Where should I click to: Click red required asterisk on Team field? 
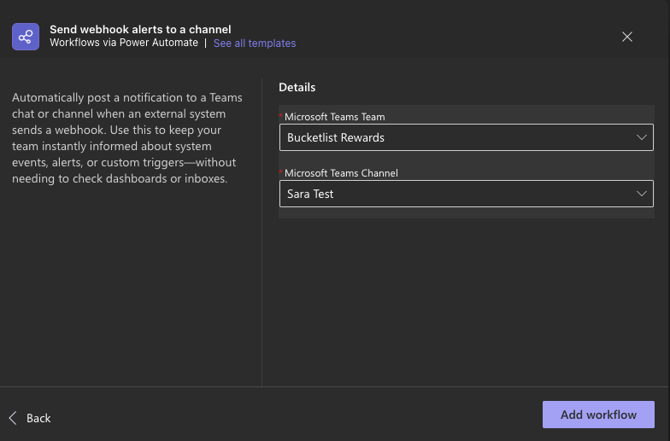pos(281,116)
